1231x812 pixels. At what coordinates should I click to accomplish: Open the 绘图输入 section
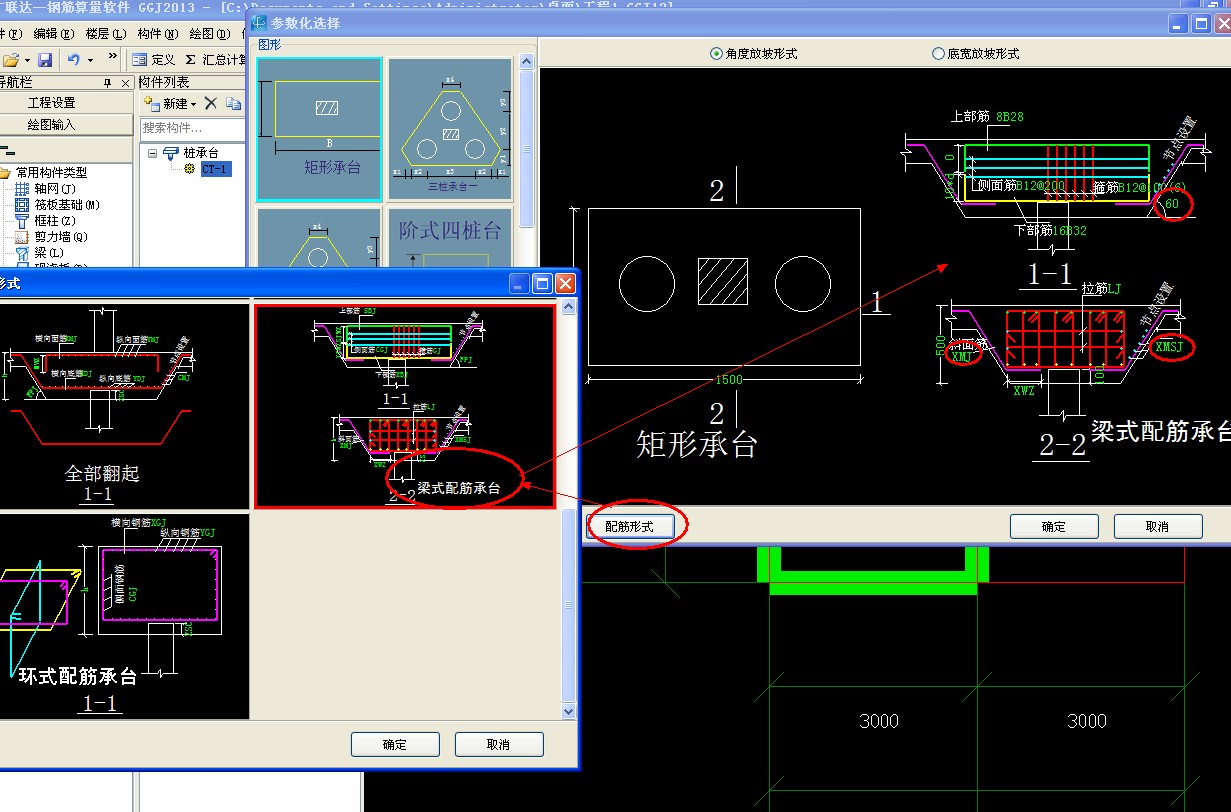point(50,125)
